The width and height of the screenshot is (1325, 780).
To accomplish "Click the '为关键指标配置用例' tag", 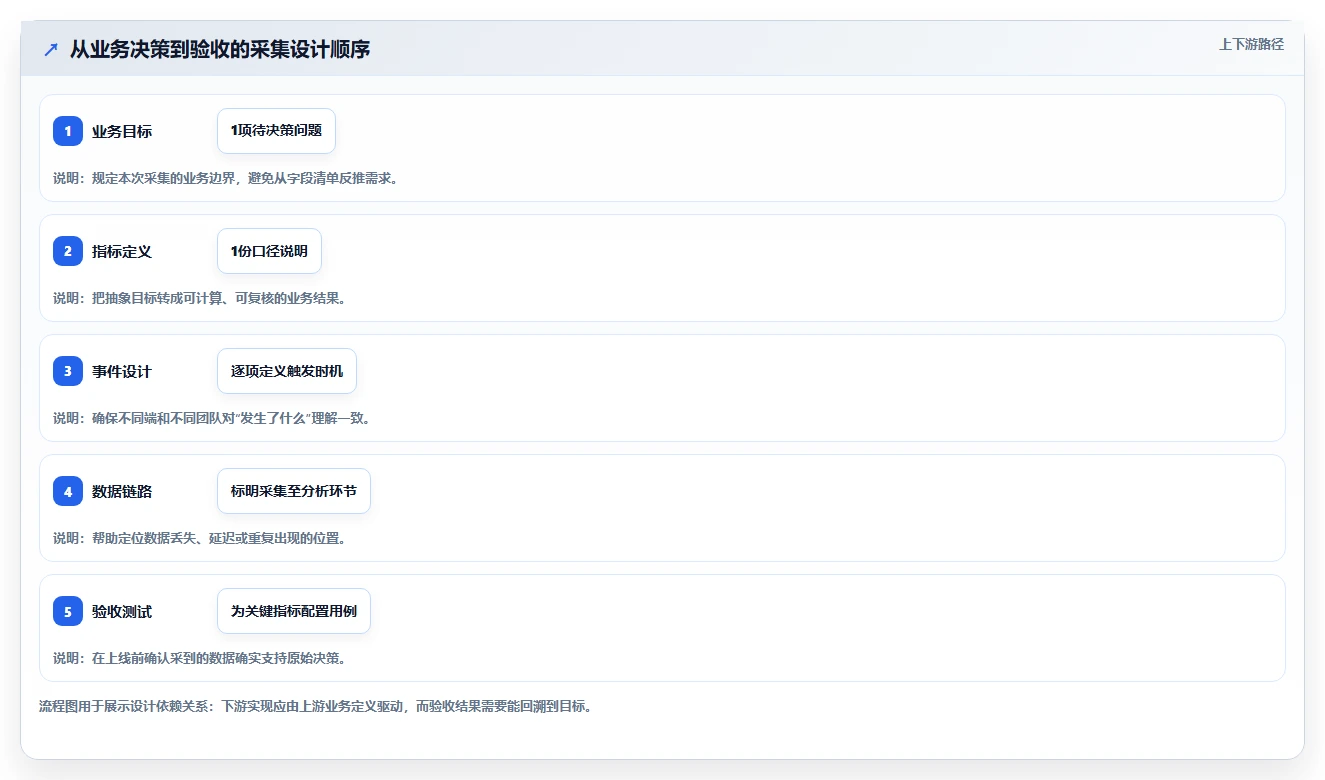I will [x=294, y=611].
